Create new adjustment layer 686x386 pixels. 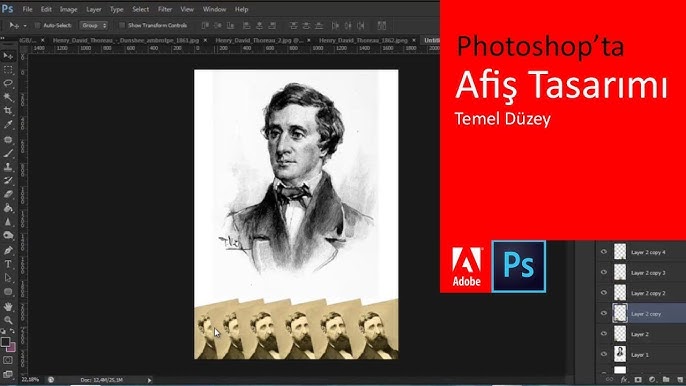[652, 379]
